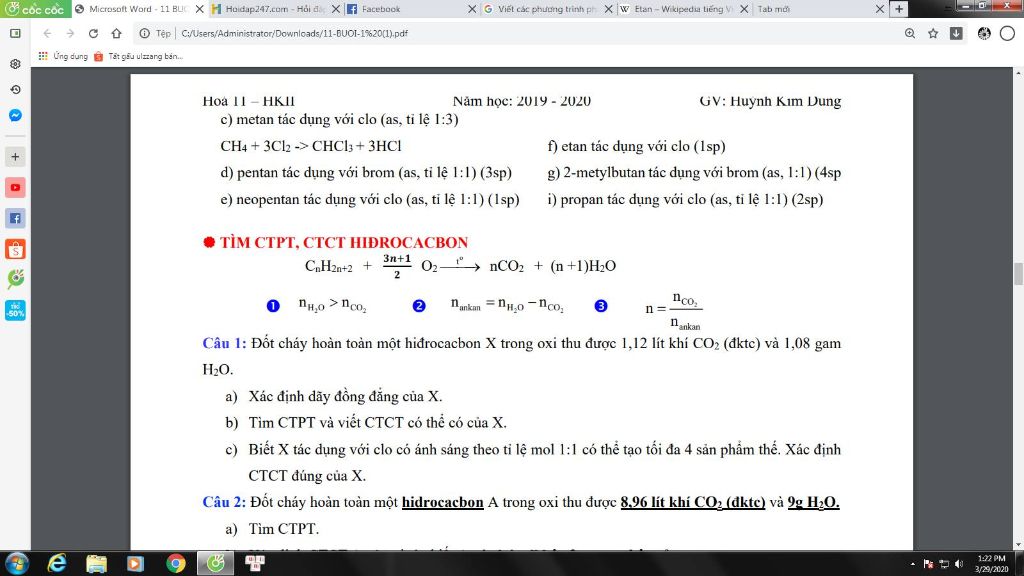The height and width of the screenshot is (576, 1024).
Task: Open YouTube from the sidebar
Action: (15, 187)
